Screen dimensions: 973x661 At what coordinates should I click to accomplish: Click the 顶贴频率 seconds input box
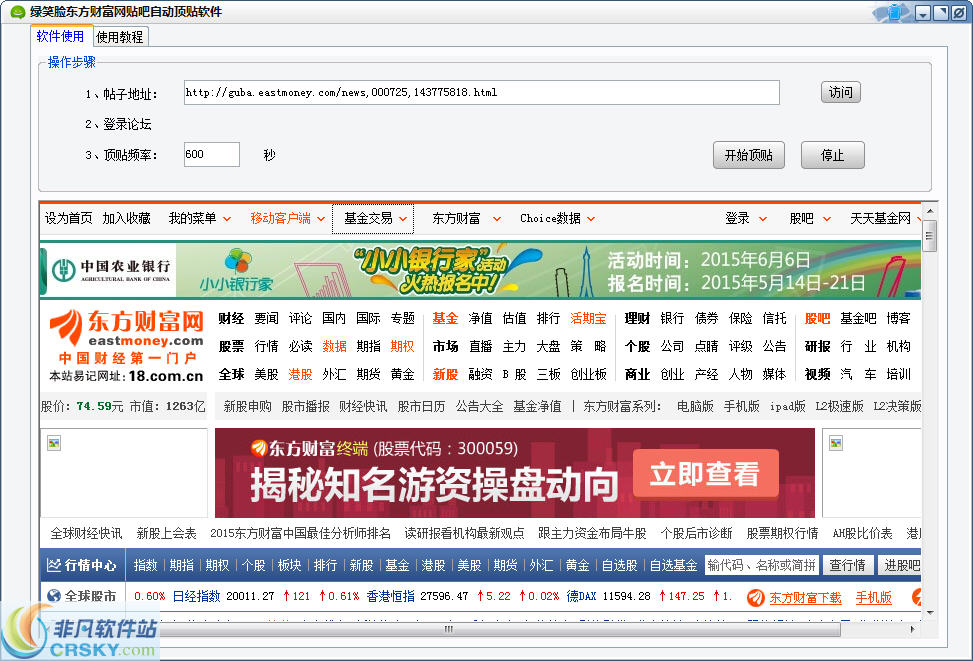pos(212,155)
